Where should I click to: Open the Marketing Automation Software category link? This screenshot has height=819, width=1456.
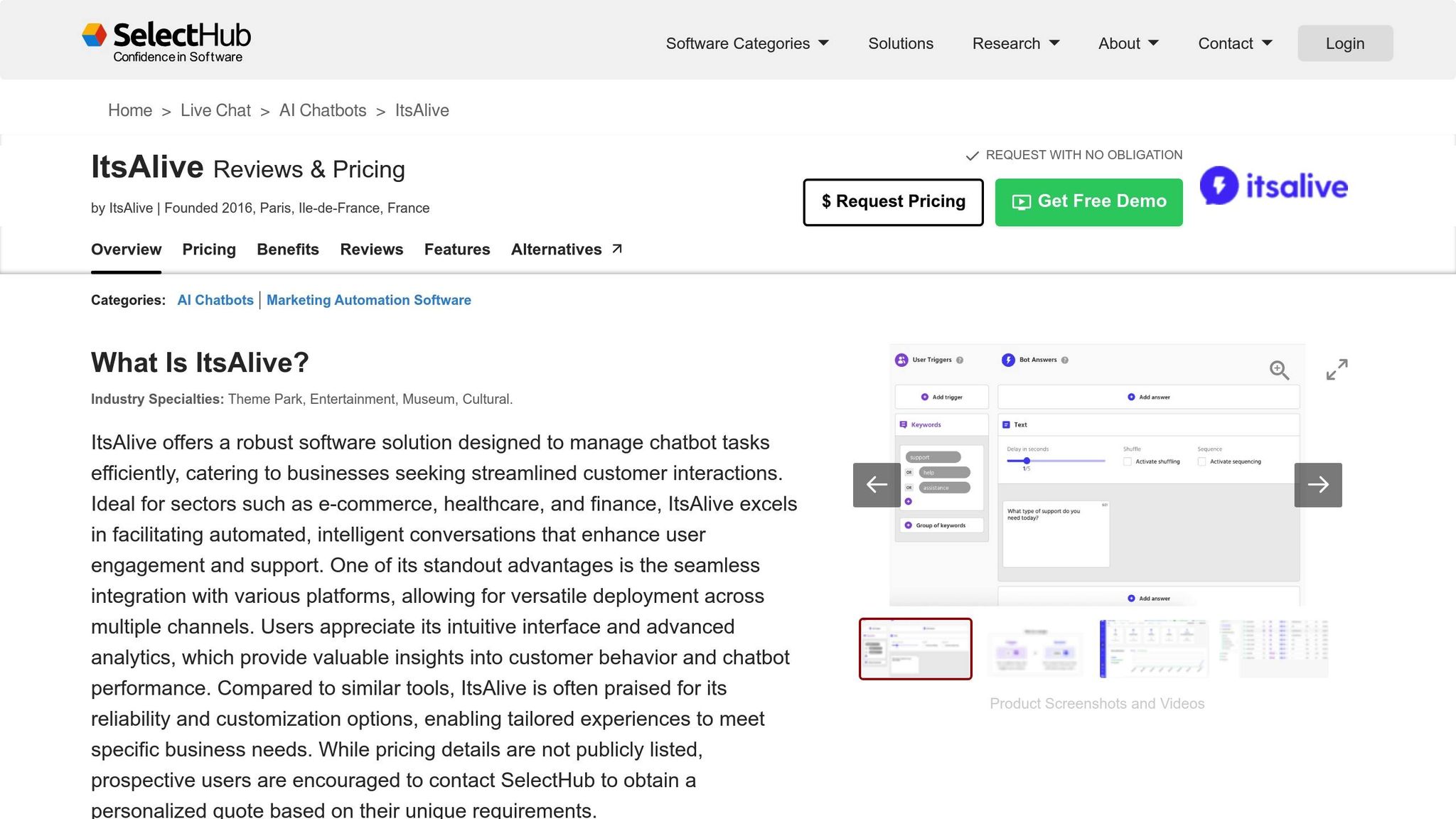pos(368,300)
